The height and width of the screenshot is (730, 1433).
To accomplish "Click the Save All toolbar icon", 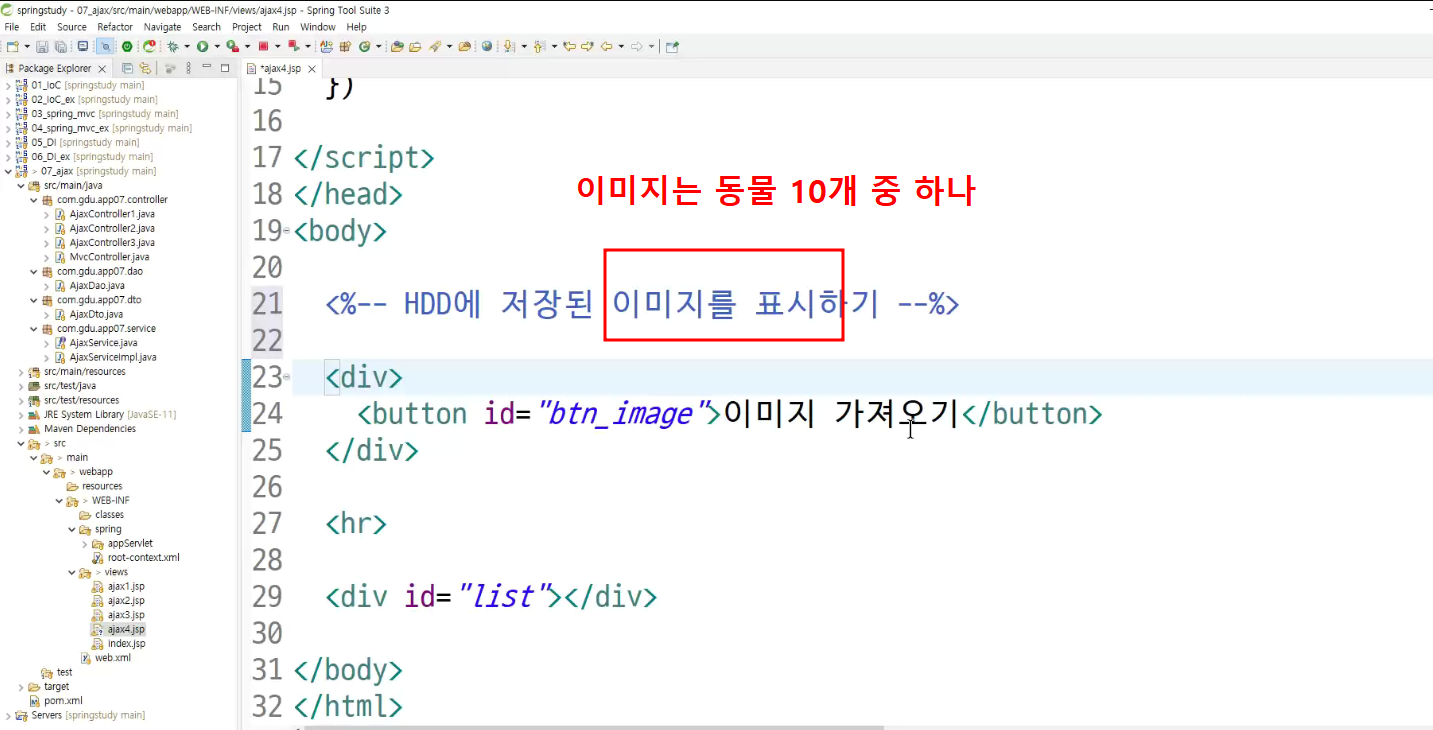I will 60,46.
